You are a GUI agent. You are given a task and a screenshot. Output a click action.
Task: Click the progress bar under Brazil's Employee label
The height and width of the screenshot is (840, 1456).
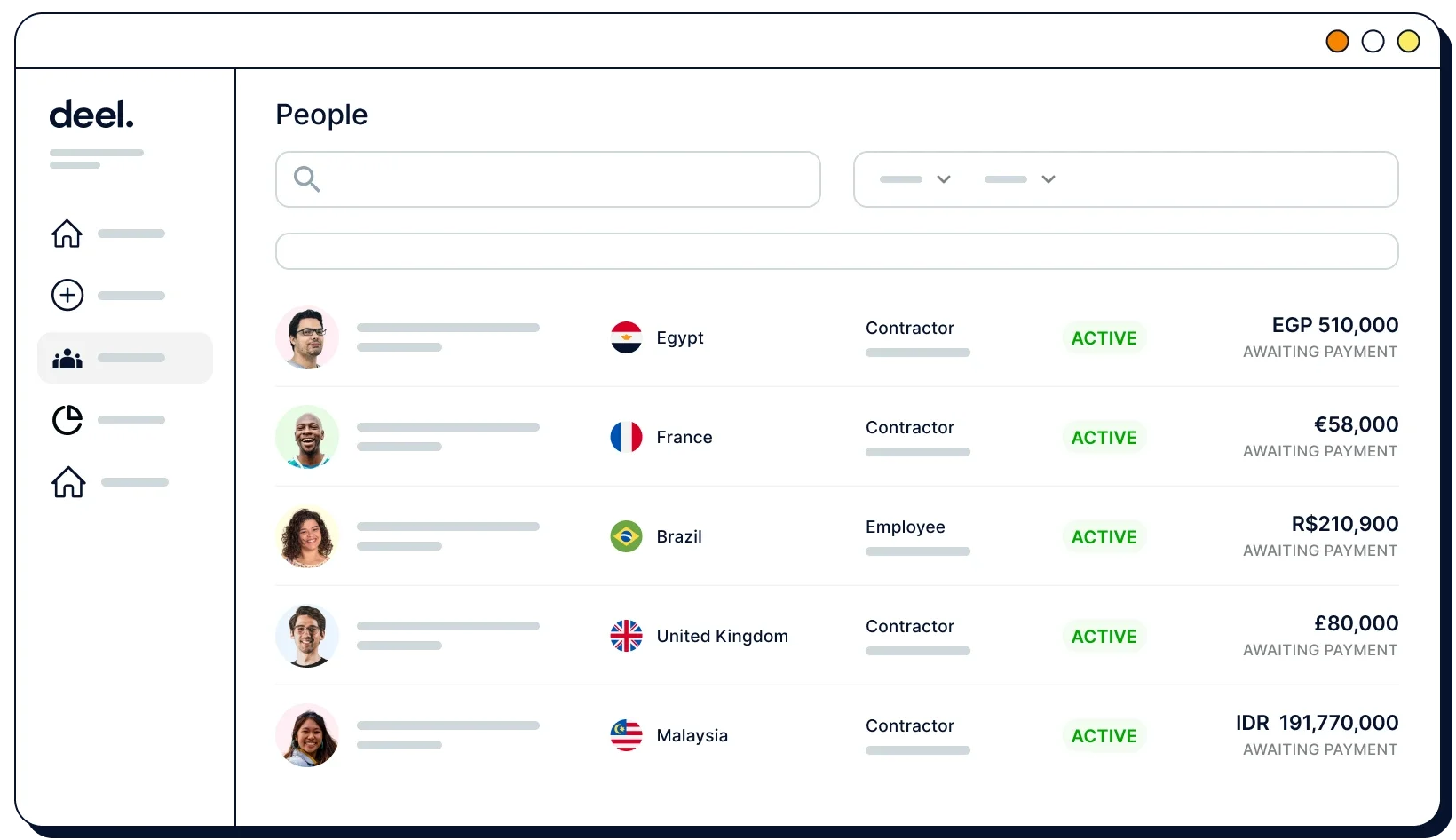tap(917, 551)
